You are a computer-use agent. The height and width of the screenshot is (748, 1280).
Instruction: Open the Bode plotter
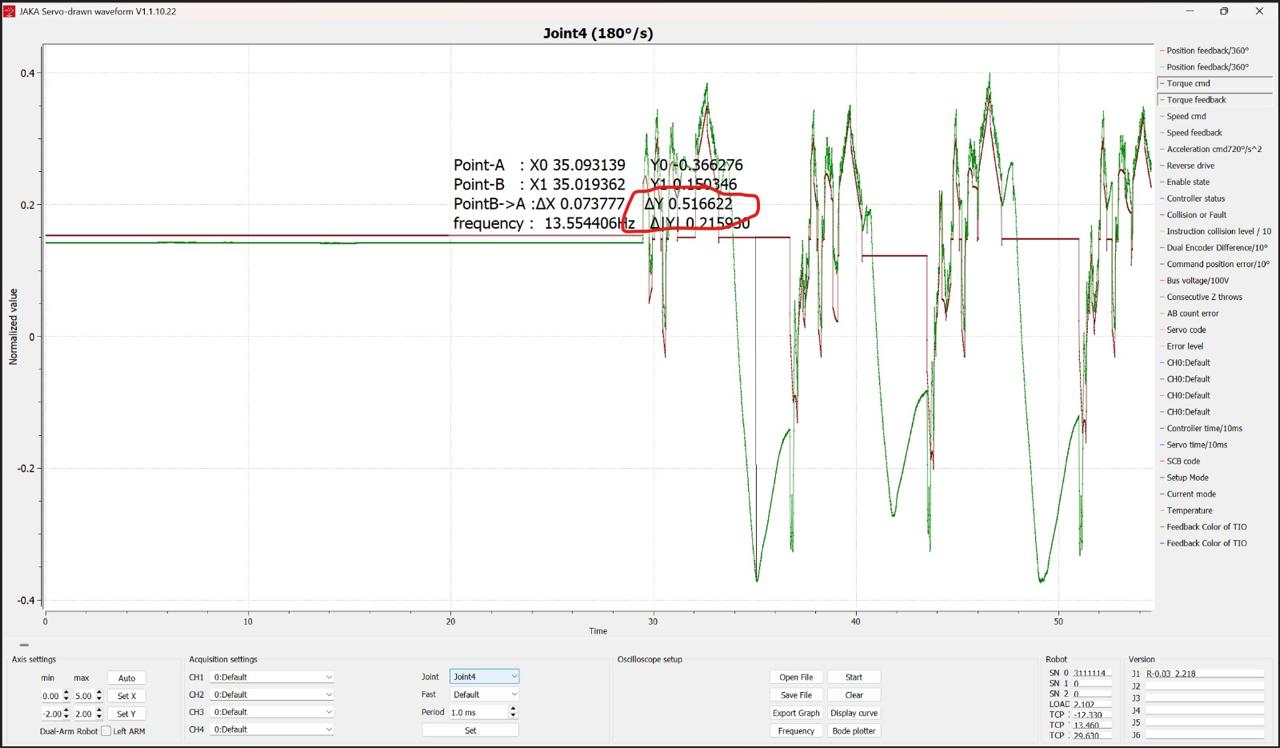click(x=853, y=731)
